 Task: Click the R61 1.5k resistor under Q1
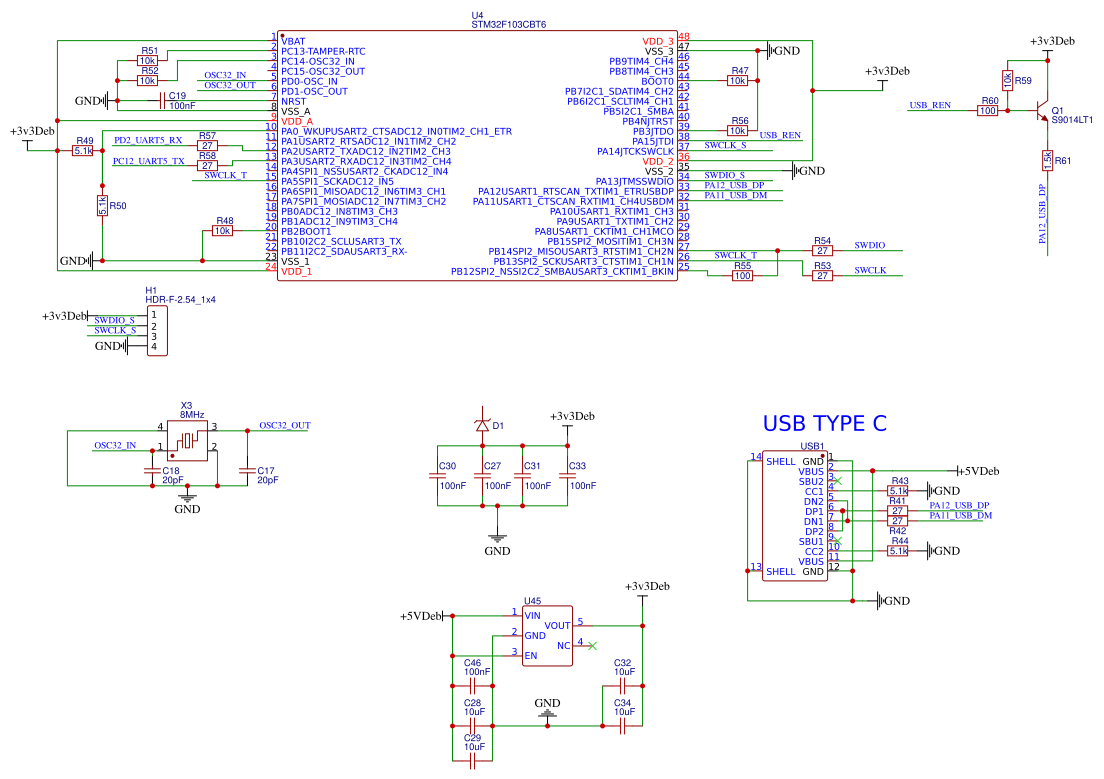tap(1047, 160)
